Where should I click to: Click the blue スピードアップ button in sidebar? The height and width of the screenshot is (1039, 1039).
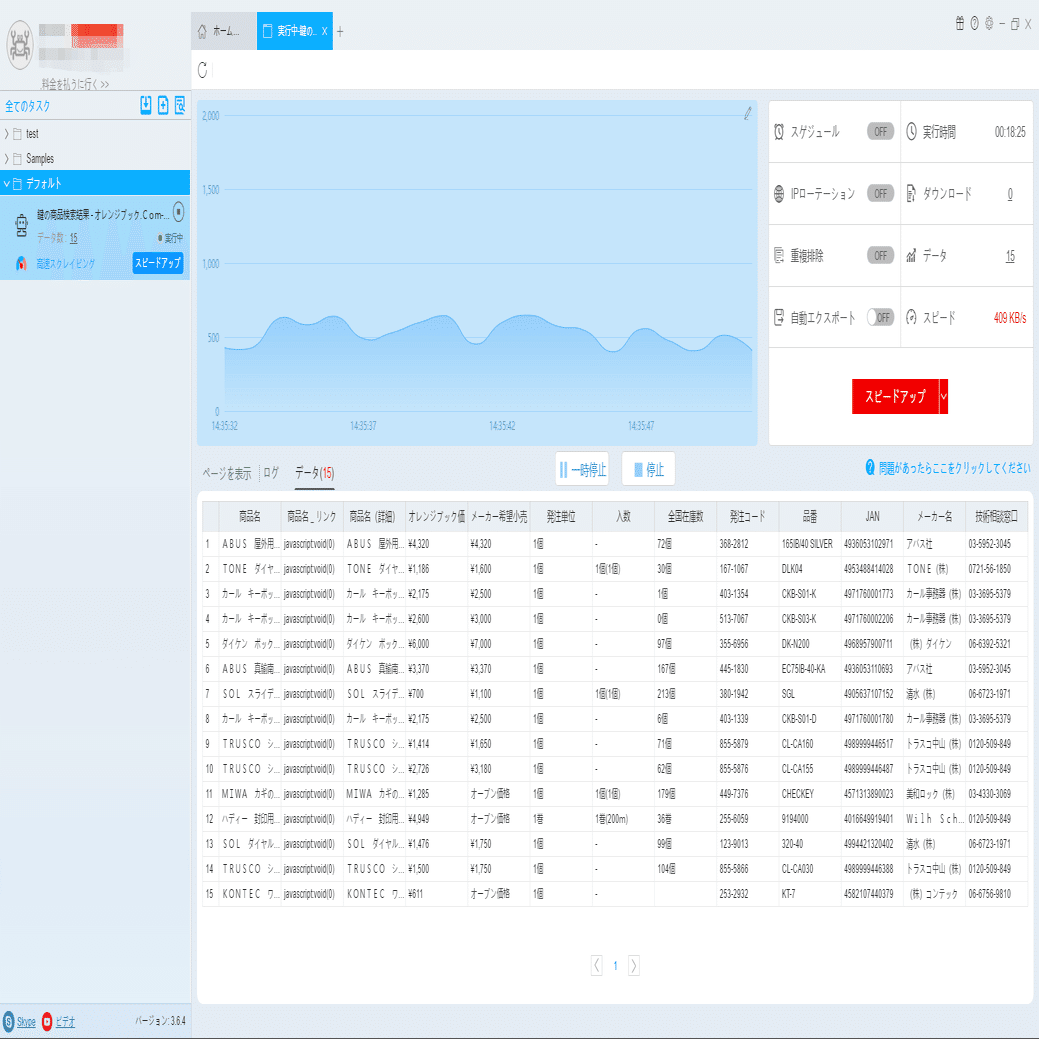pos(158,263)
